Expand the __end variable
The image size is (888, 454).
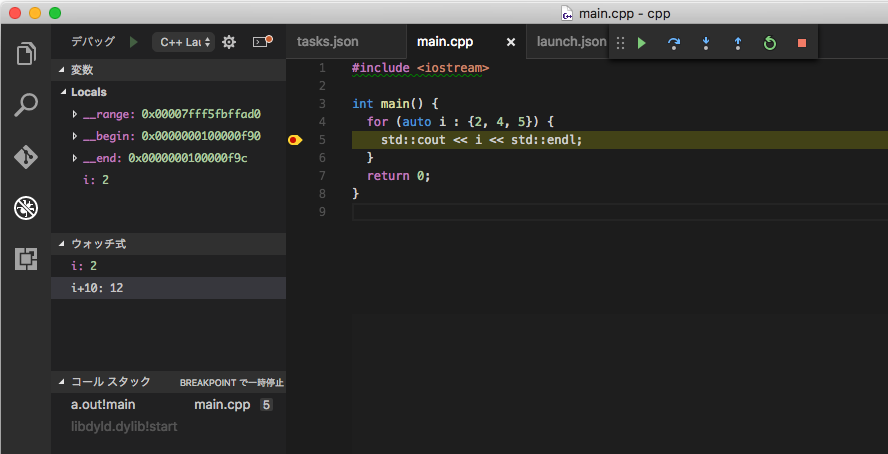tap(74, 158)
